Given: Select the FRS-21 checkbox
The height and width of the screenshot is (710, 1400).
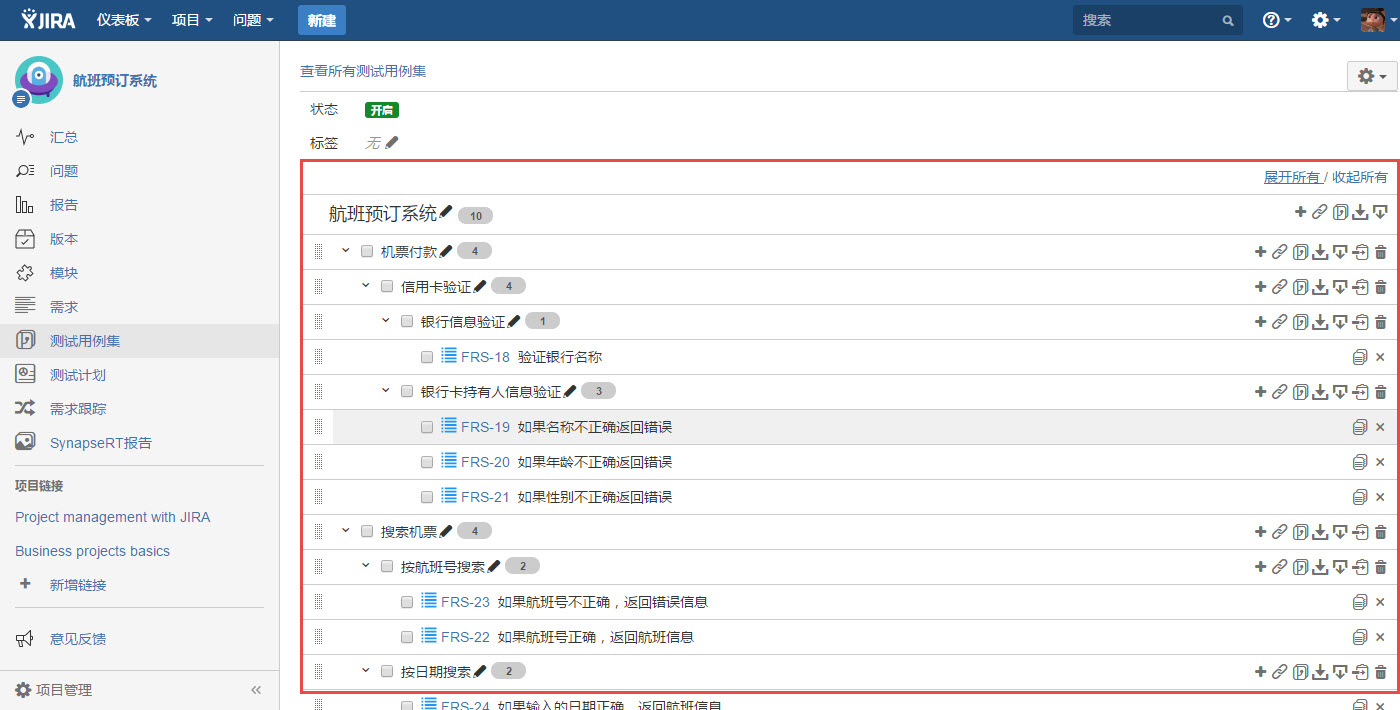Looking at the screenshot, I should (x=427, y=497).
